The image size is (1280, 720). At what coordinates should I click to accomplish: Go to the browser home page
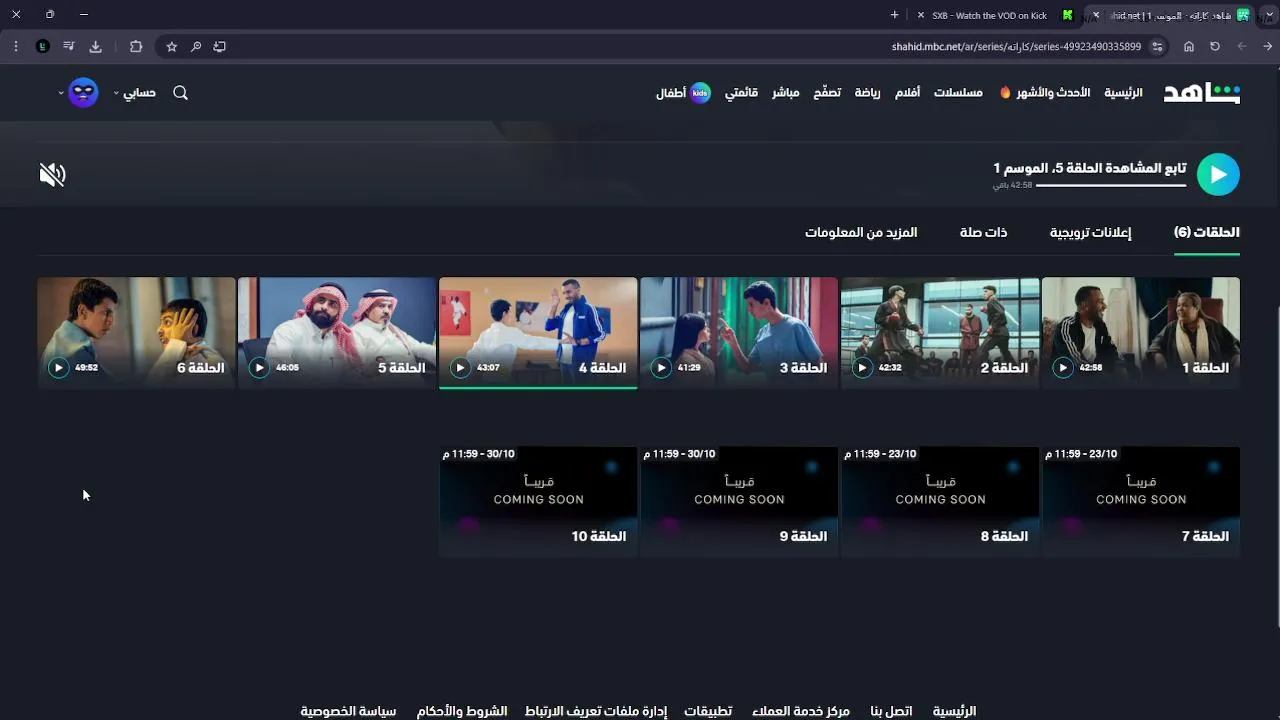(1189, 46)
